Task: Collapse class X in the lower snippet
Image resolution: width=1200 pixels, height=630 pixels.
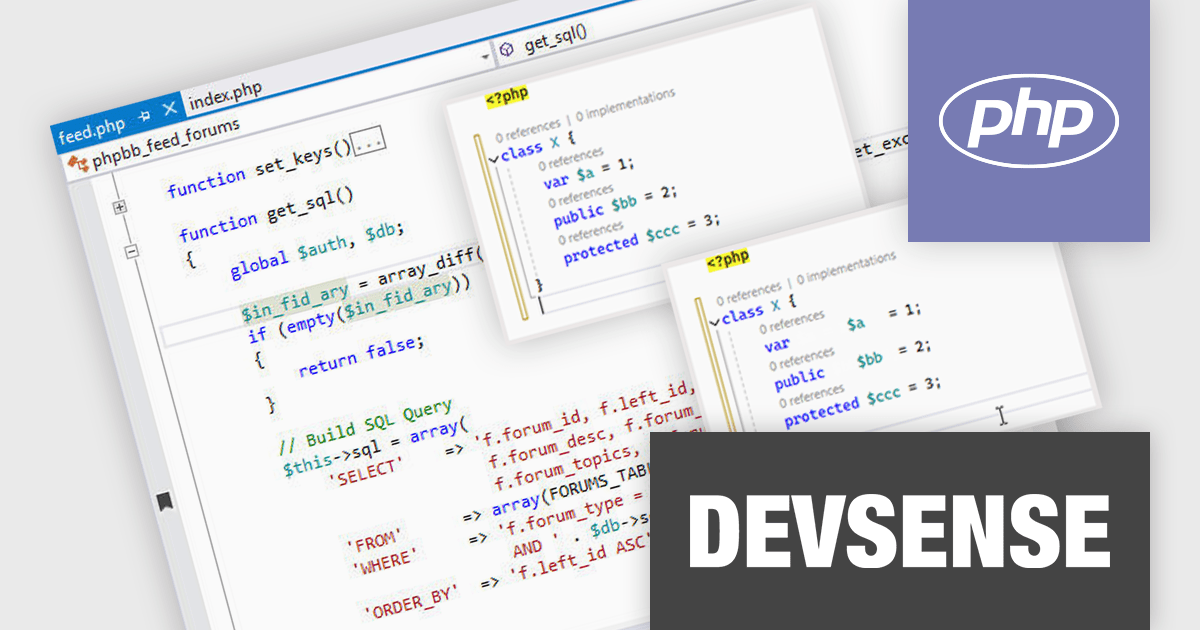Action: (714, 321)
